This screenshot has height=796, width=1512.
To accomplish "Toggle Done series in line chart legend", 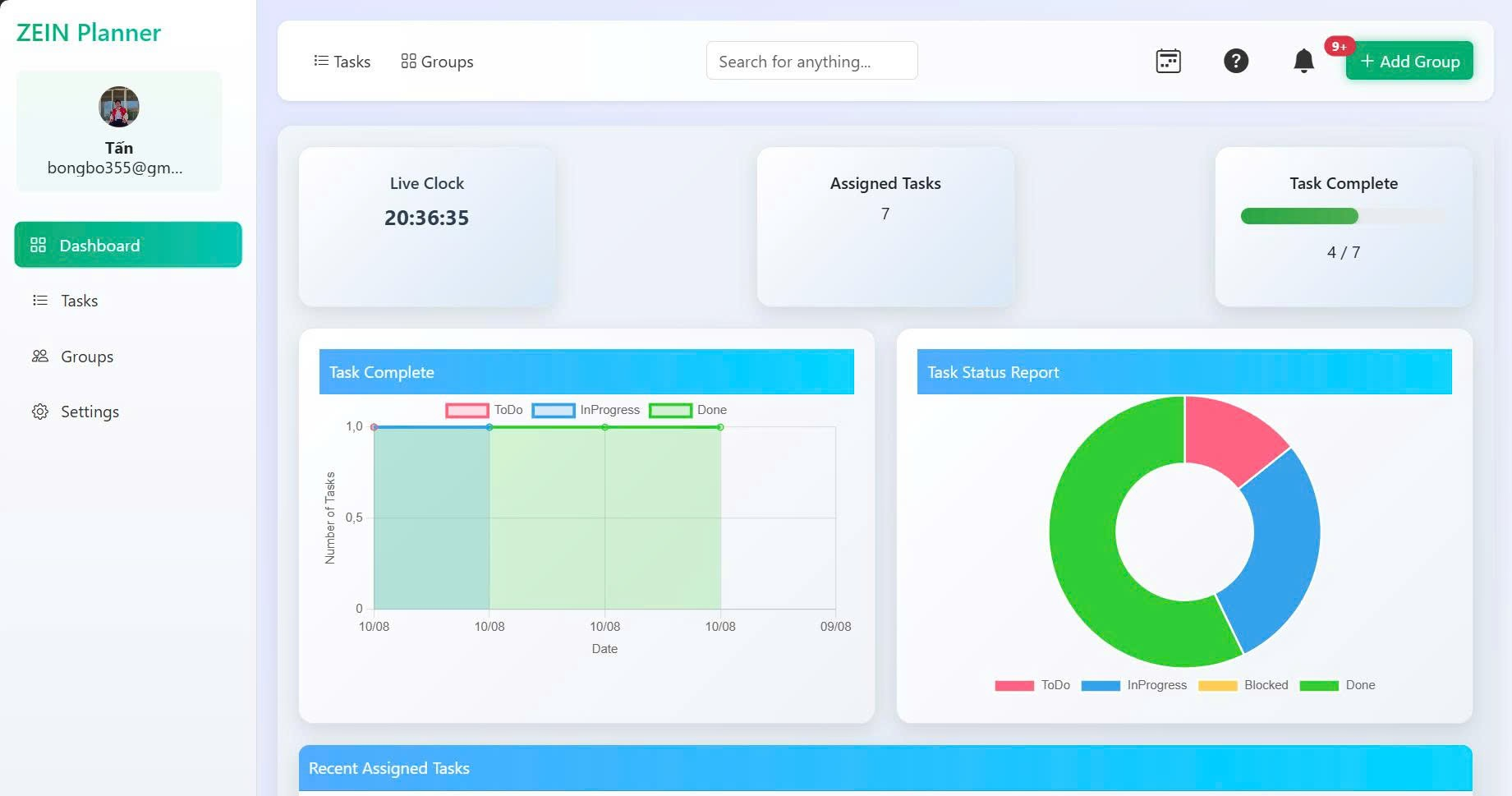I will click(687, 410).
